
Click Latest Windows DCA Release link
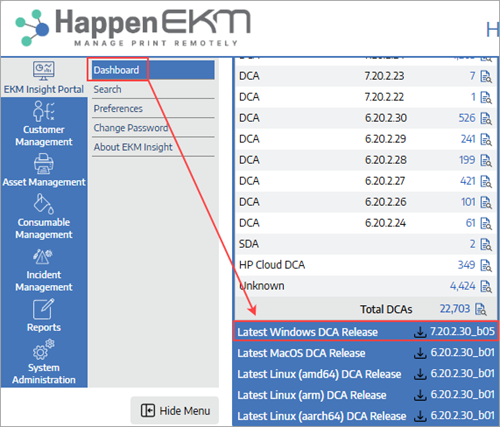pyautogui.click(x=307, y=332)
